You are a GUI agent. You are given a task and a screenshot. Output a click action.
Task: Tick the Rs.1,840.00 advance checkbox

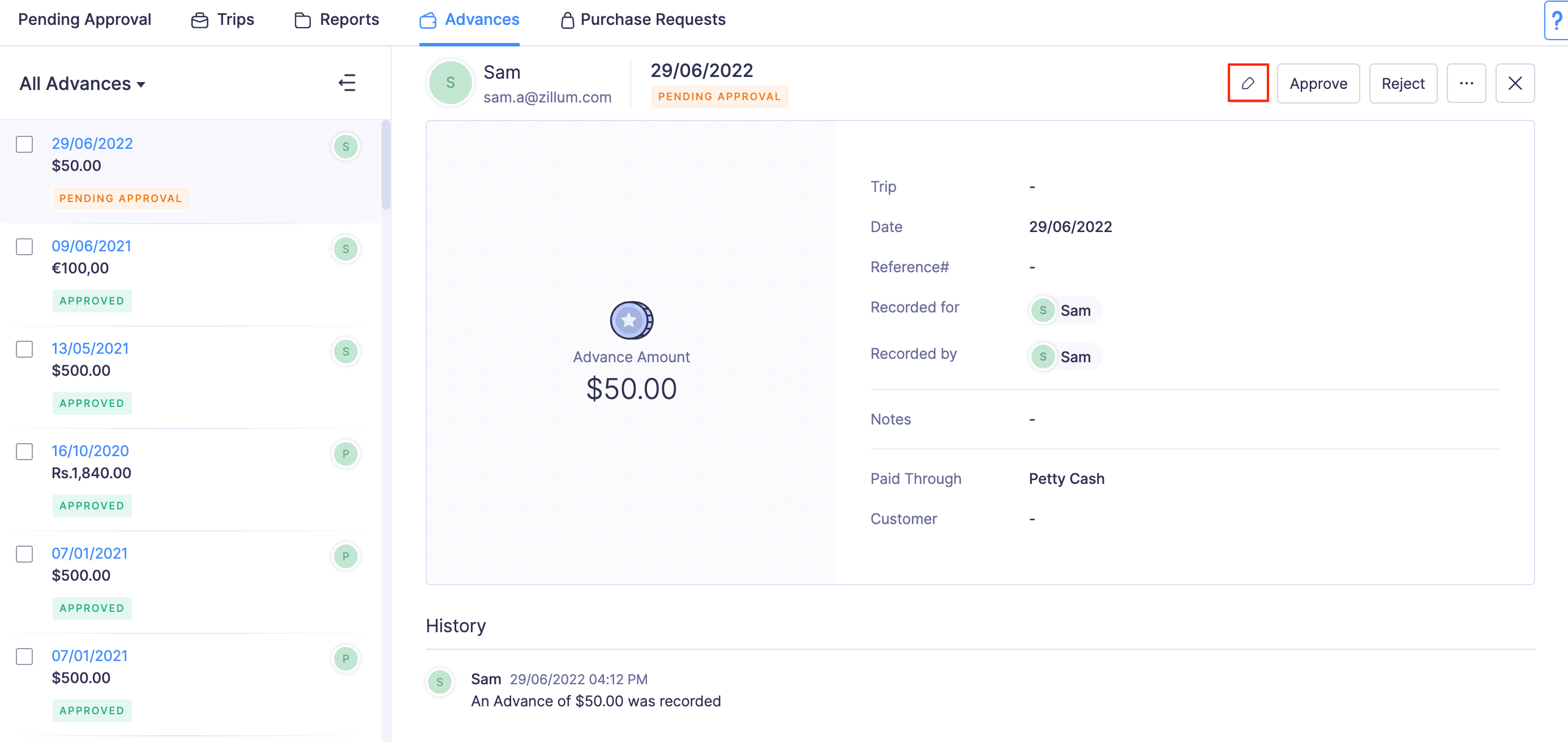[24, 452]
